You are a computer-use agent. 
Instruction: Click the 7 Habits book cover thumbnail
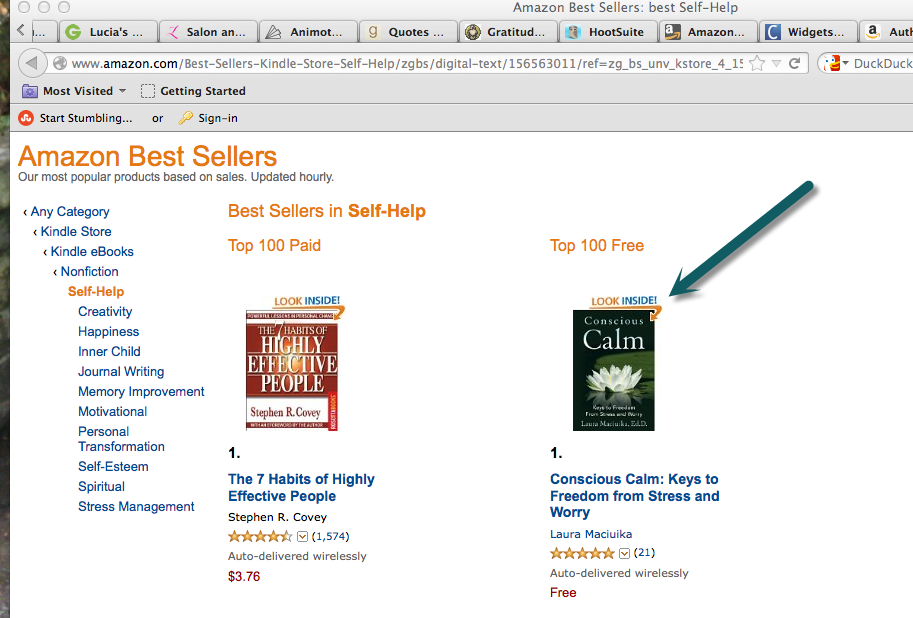point(292,370)
